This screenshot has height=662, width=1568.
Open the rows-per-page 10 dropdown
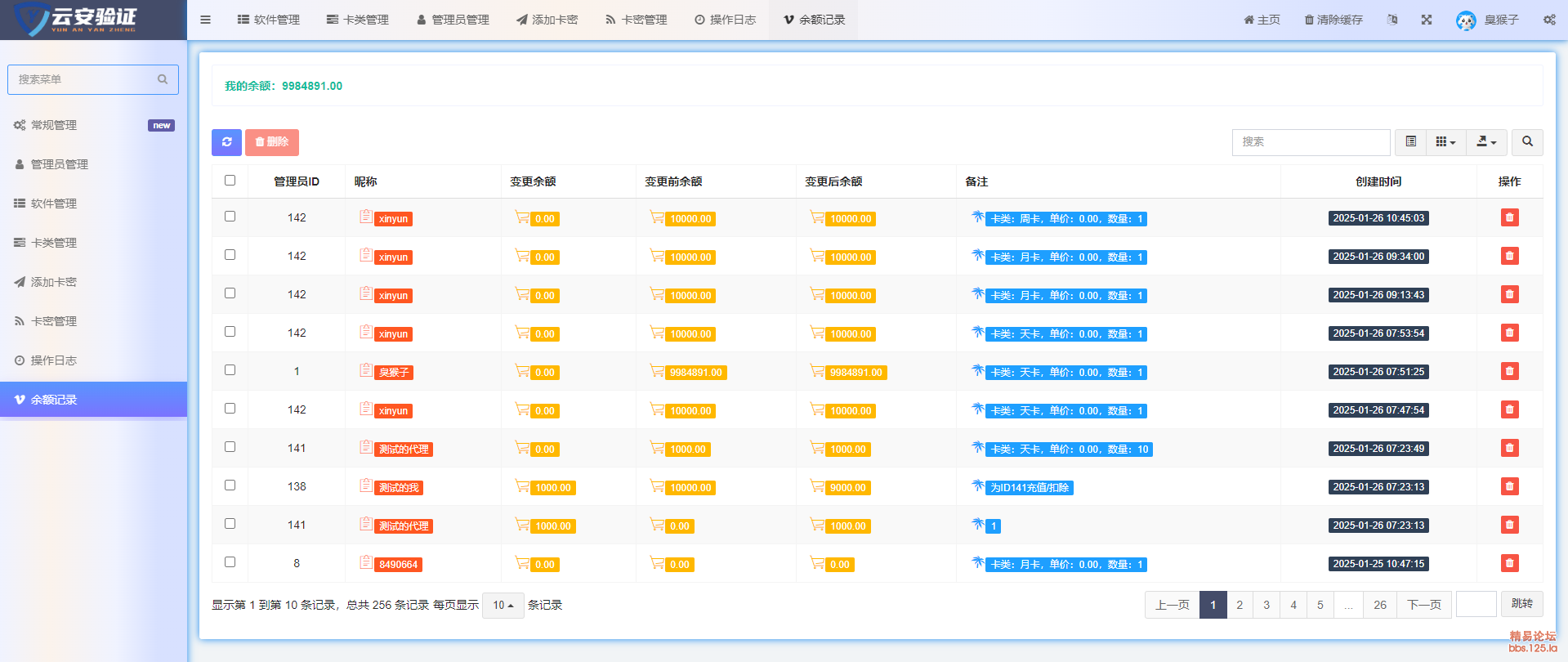(x=503, y=606)
